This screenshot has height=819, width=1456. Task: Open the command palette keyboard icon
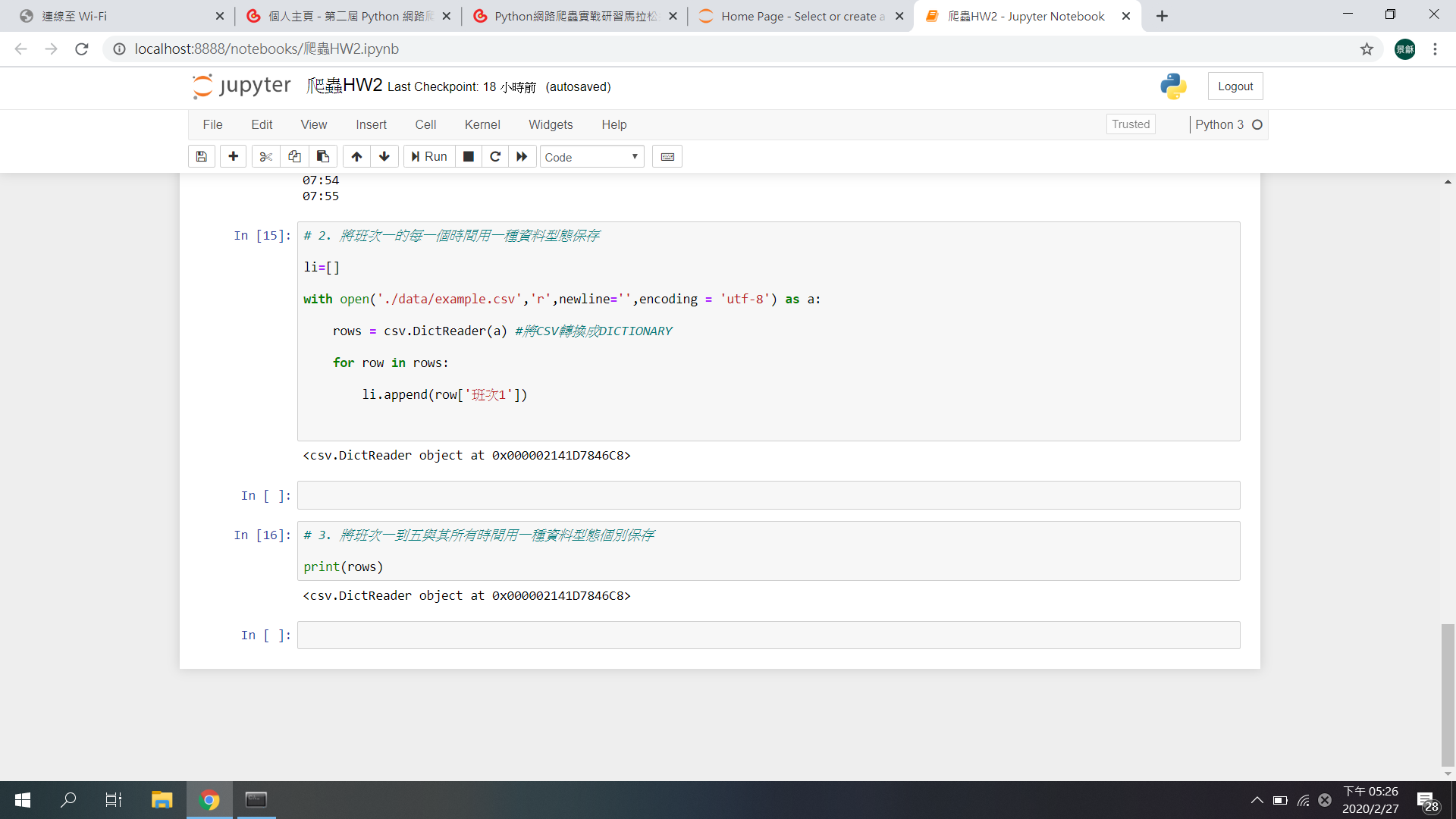tap(667, 157)
